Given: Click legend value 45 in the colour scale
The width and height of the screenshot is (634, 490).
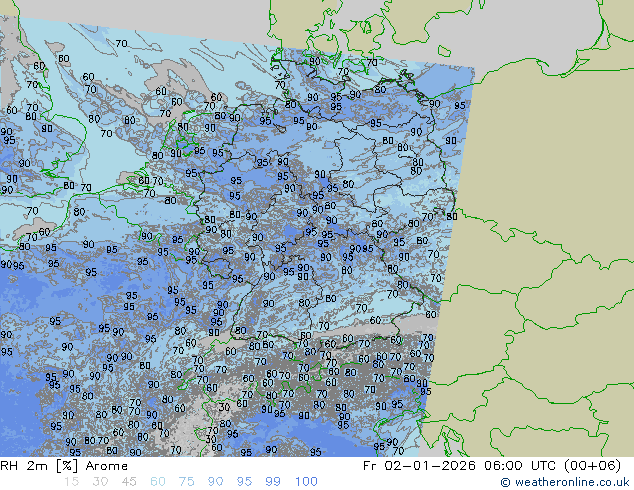Looking at the screenshot, I should [x=129, y=482].
